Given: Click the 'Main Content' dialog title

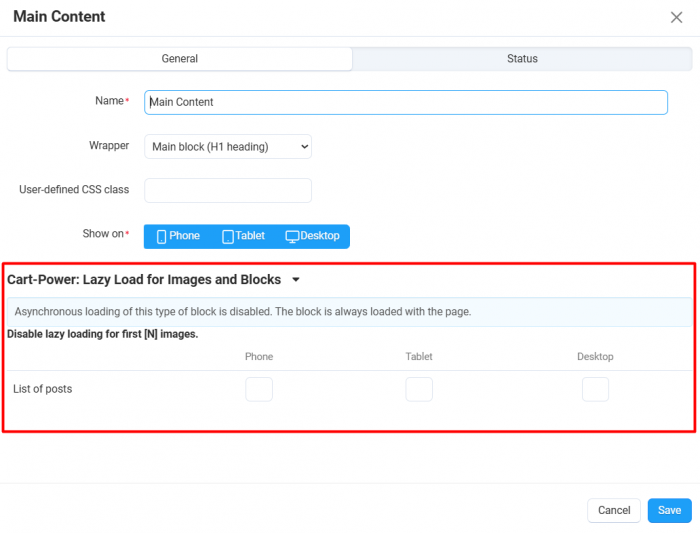Looking at the screenshot, I should (59, 17).
